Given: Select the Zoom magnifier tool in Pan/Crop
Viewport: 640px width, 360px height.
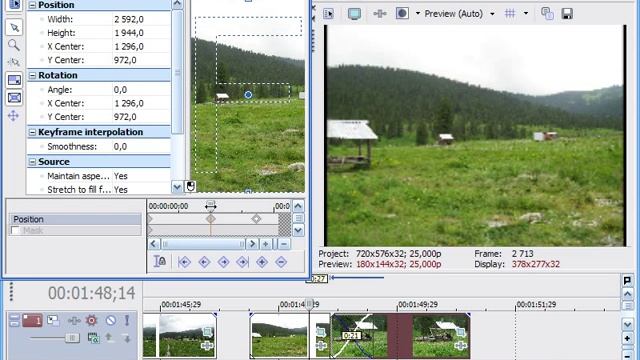Looking at the screenshot, I should click(x=14, y=45).
